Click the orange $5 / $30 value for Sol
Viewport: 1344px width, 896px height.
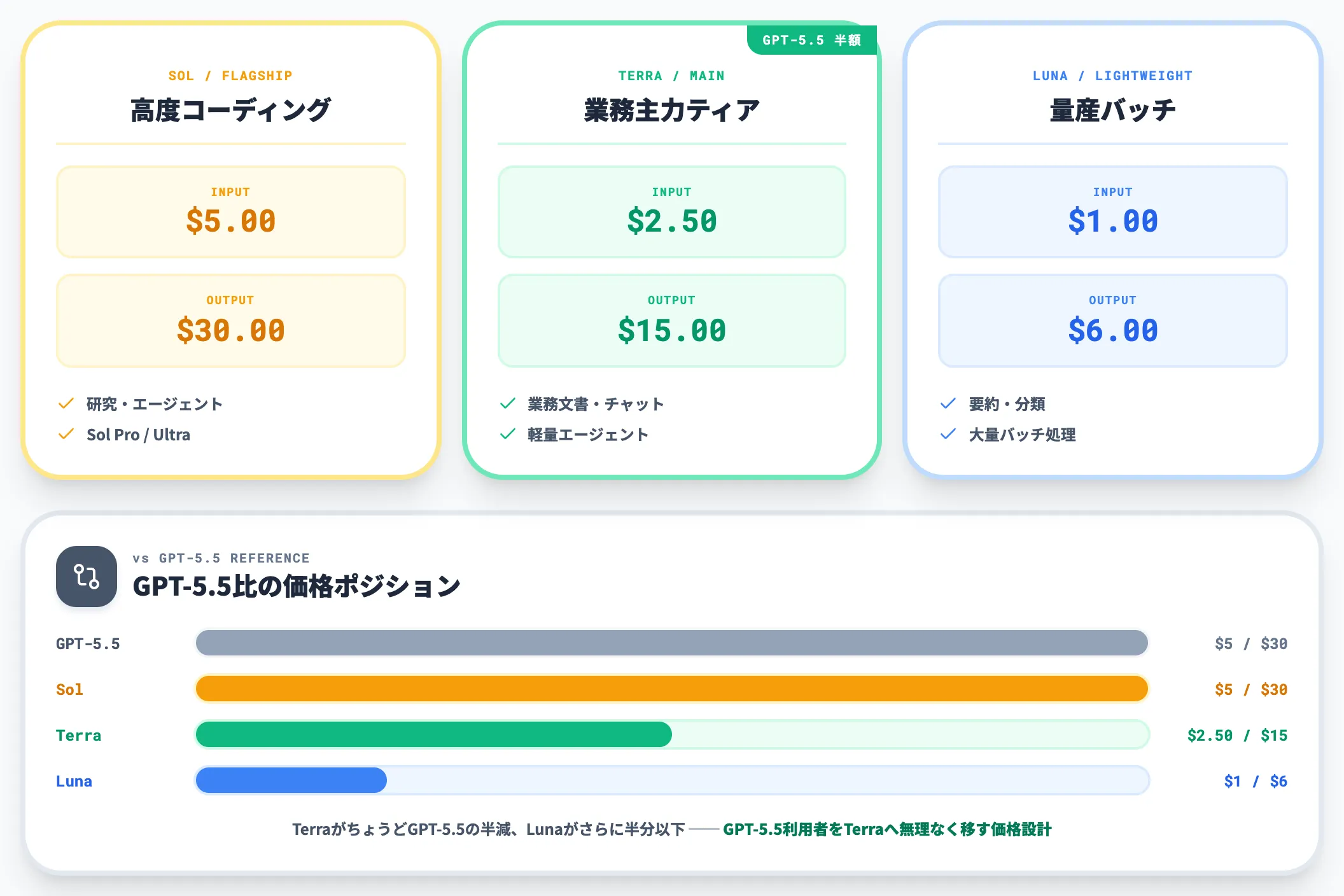1251,689
